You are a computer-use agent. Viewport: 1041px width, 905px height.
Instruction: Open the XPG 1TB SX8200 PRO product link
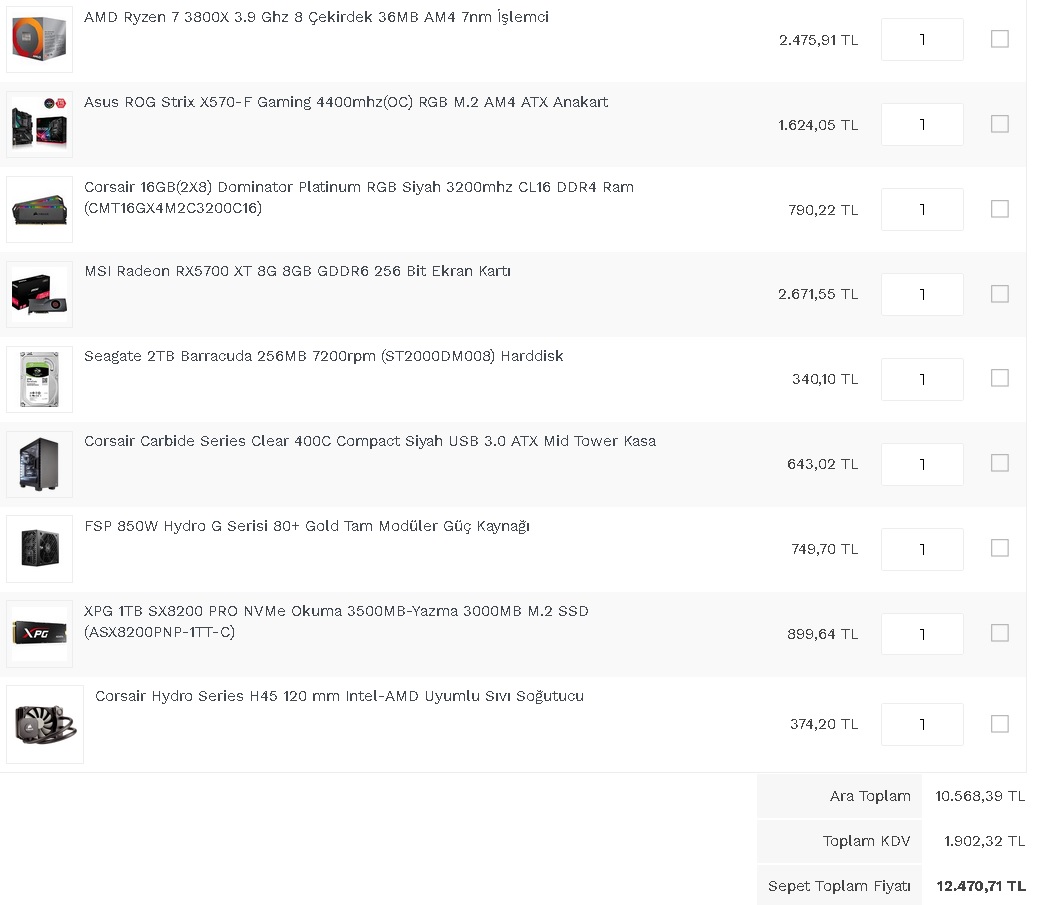336,621
